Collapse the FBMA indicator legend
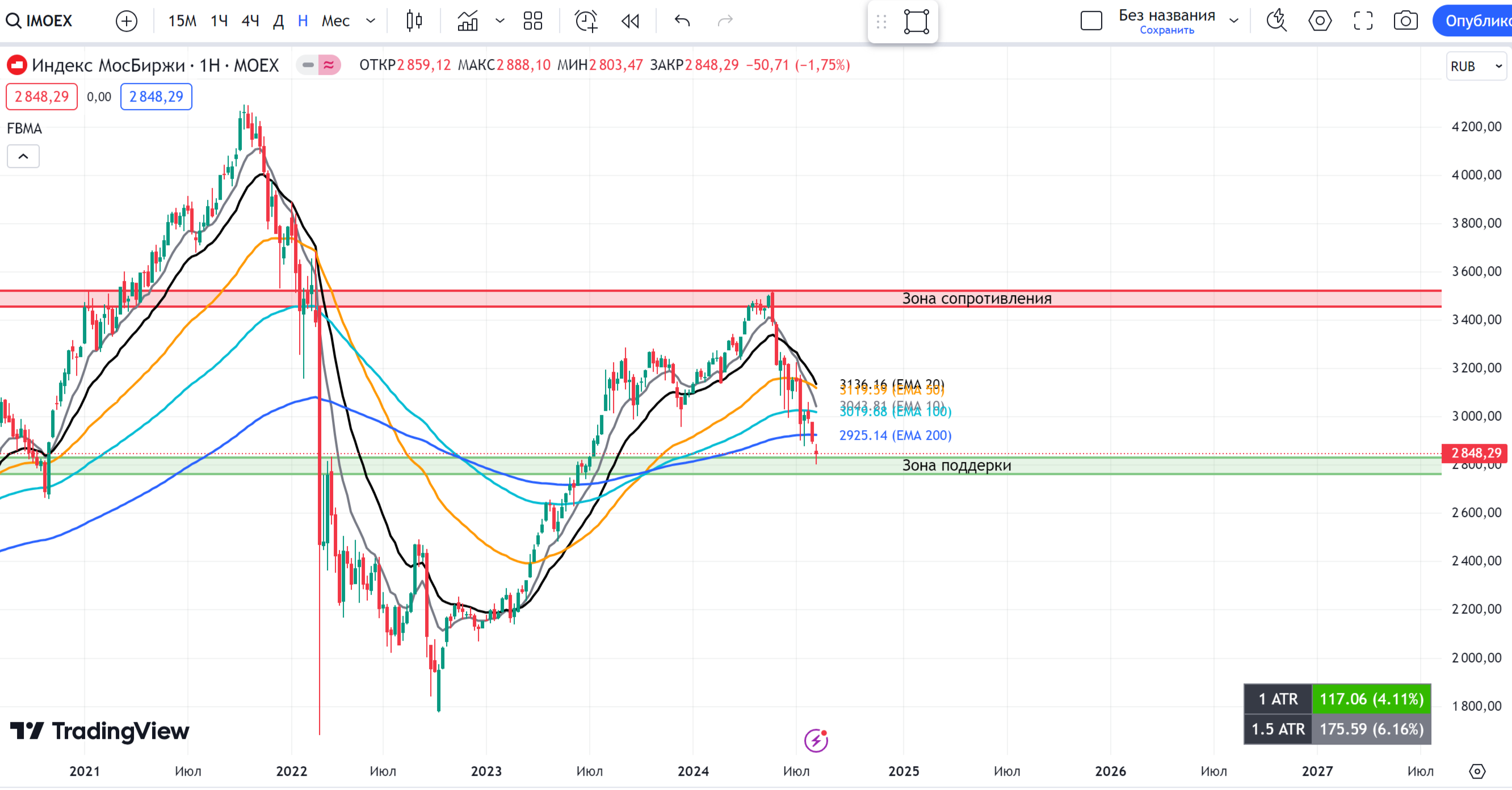This screenshot has width=1512, height=790. coord(23,156)
